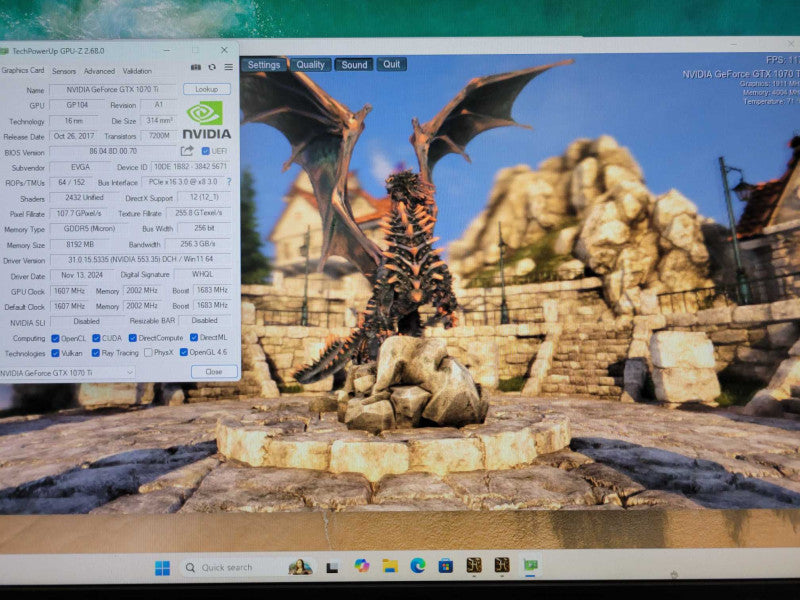The width and height of the screenshot is (800, 600).
Task: Click the GPU-Z title bar app icon
Action: pos(5,51)
